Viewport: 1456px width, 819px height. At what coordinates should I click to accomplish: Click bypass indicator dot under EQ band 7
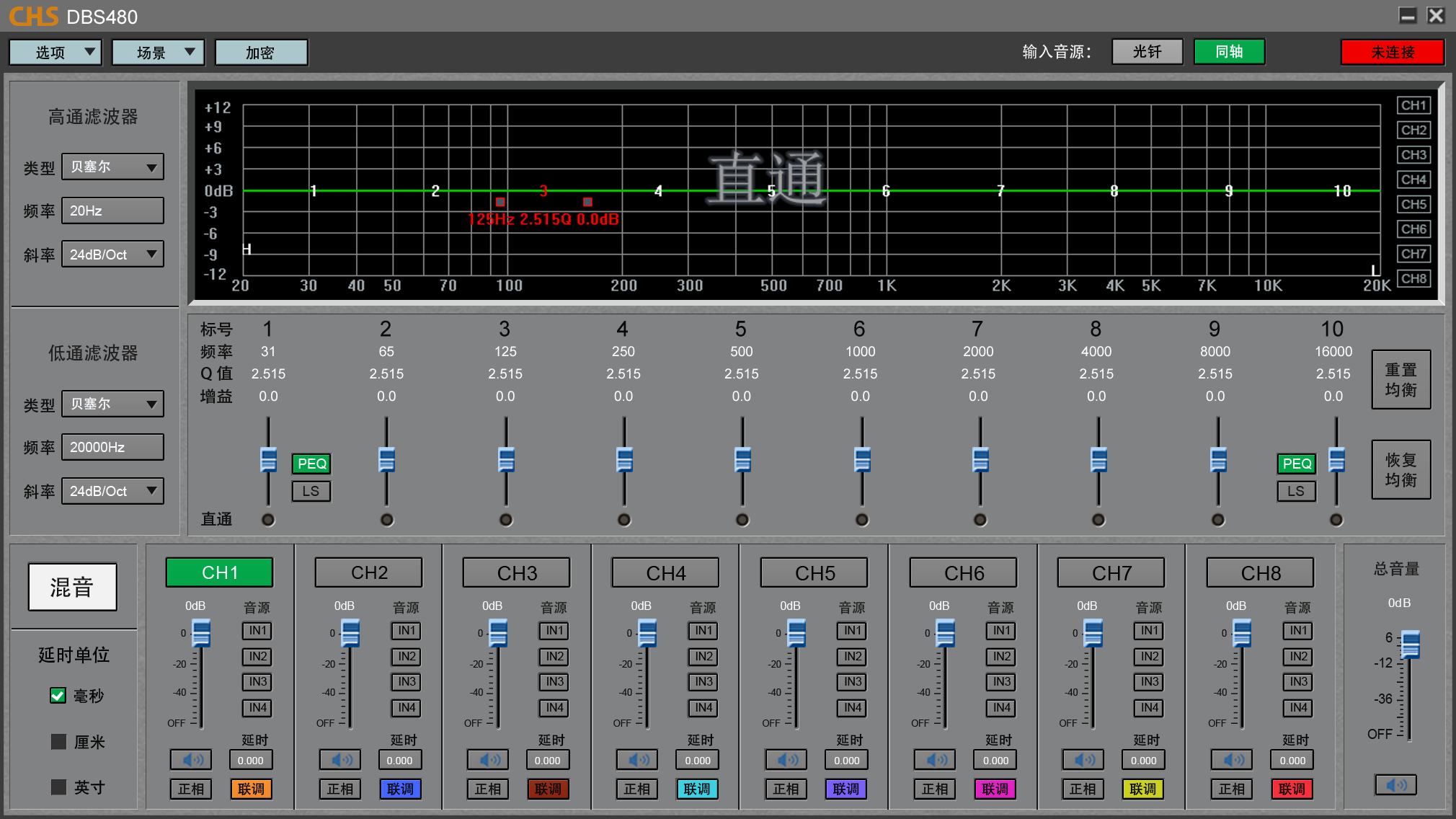[x=980, y=520]
